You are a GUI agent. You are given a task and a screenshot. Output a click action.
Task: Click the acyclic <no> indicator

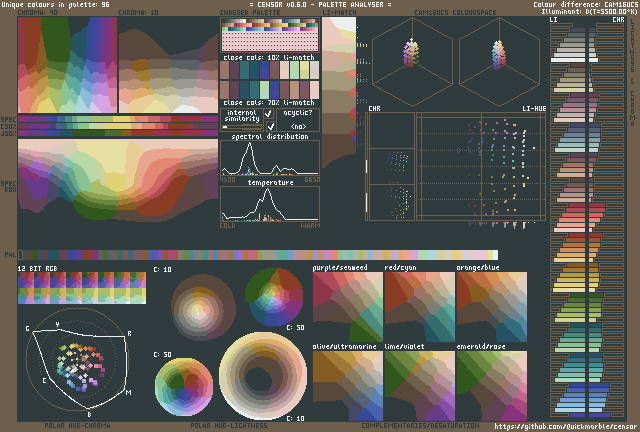pos(297,127)
